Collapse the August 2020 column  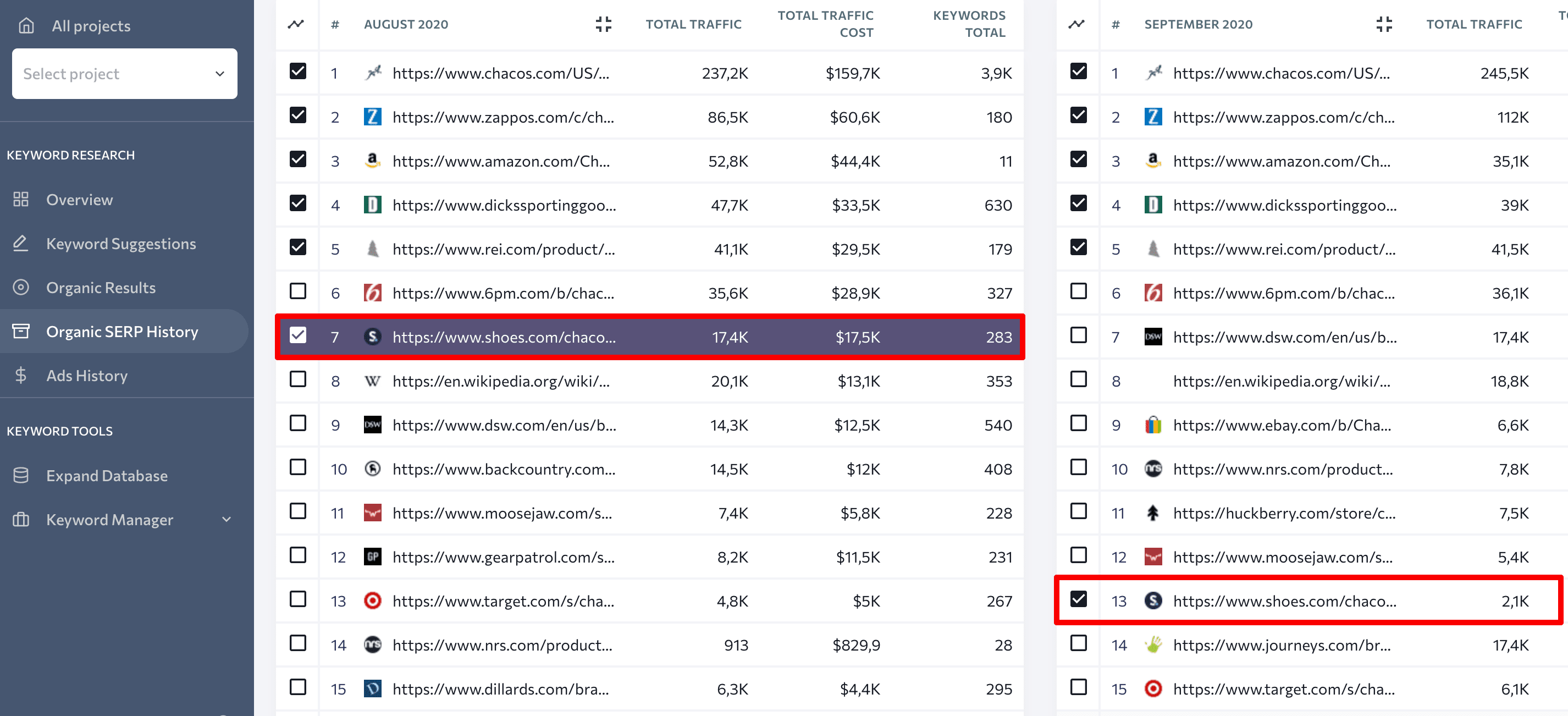pyautogui.click(x=603, y=24)
